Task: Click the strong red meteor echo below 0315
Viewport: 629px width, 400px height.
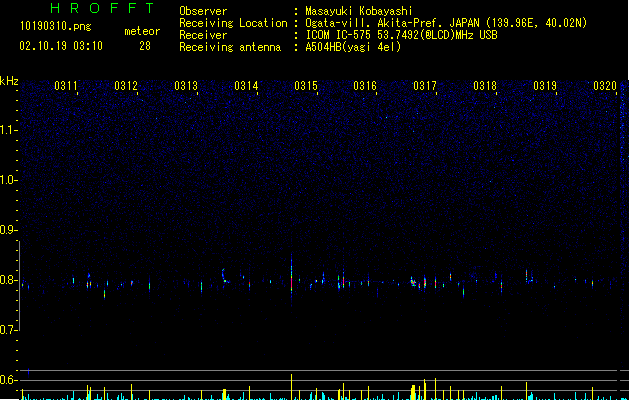Action: tap(292, 281)
